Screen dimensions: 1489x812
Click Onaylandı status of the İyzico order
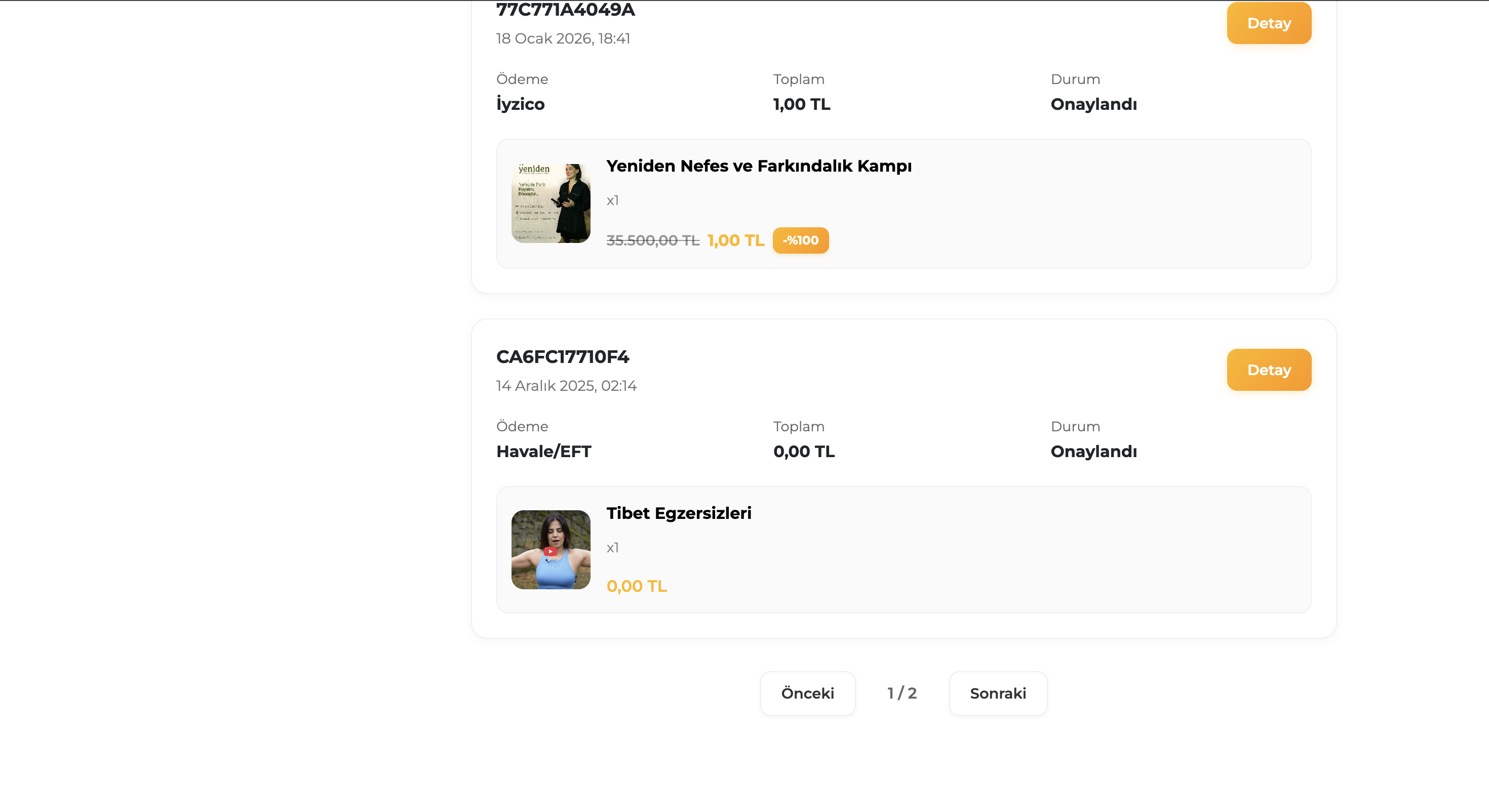point(1093,104)
